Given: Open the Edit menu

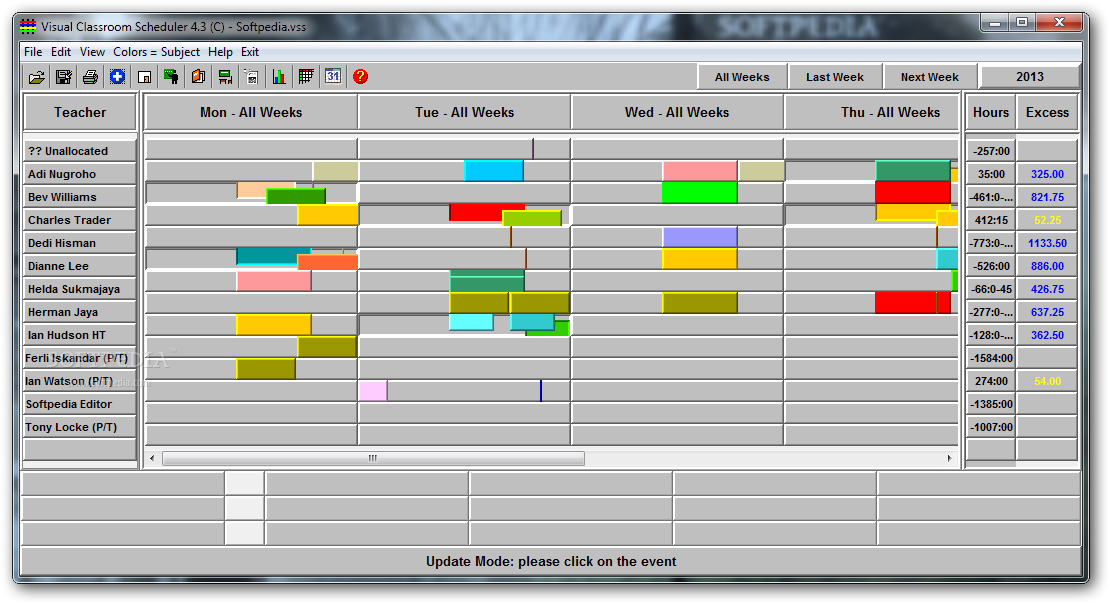Looking at the screenshot, I should (61, 52).
